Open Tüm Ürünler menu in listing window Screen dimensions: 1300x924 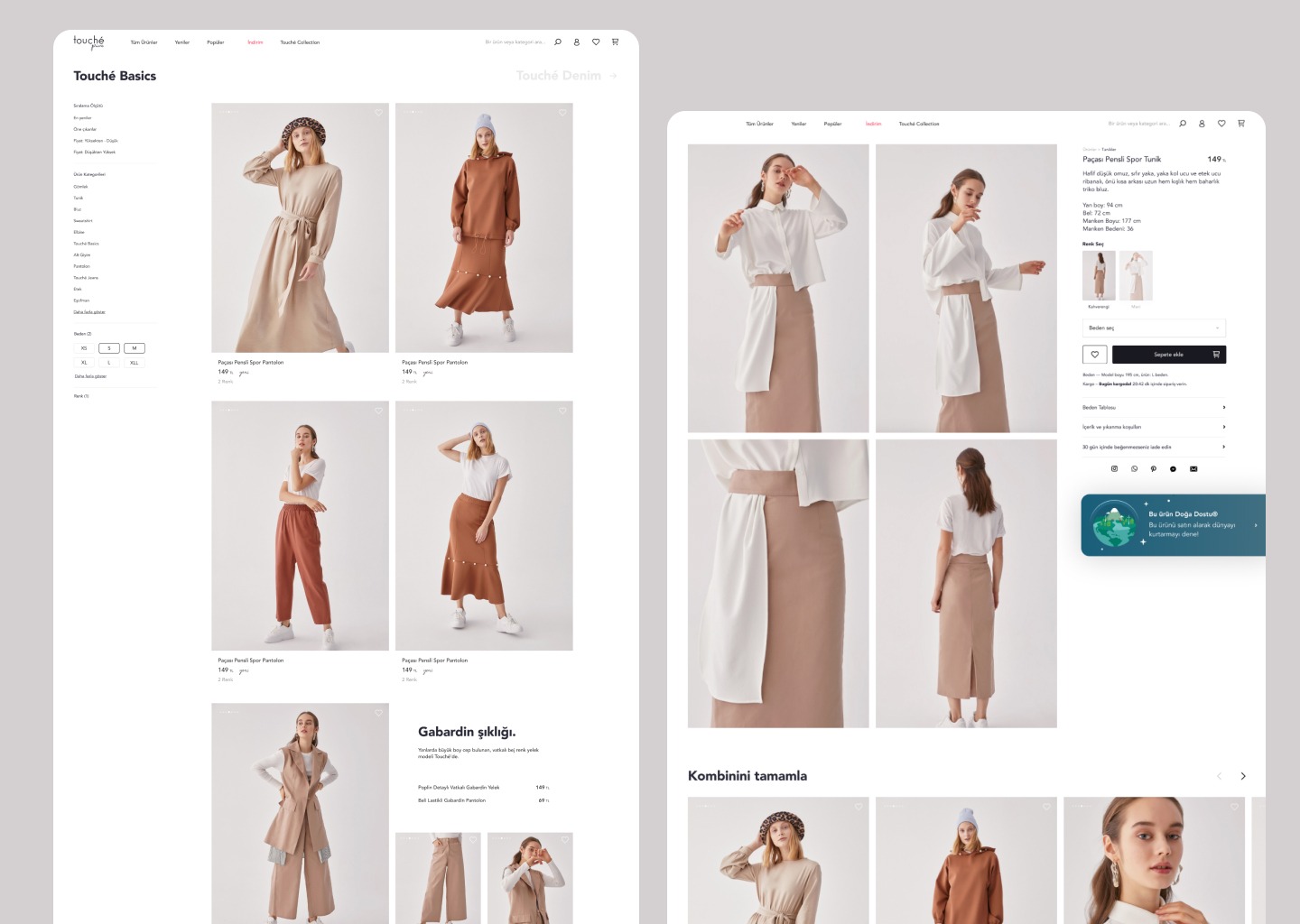click(x=144, y=42)
